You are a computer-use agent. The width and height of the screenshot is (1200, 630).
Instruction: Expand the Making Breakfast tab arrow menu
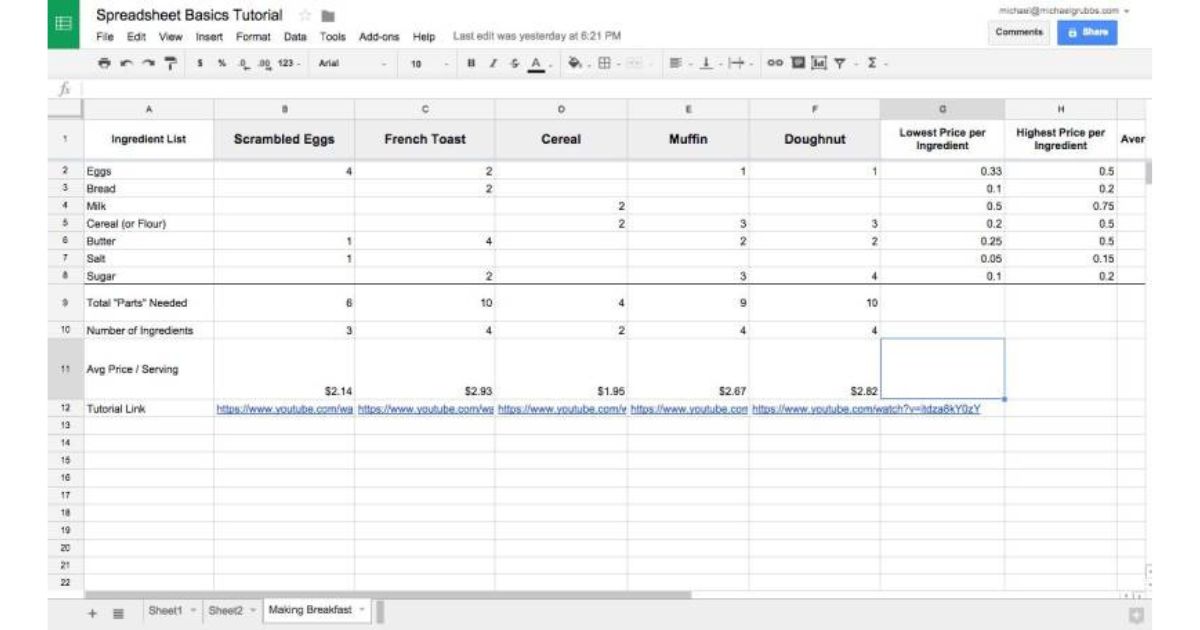pos(361,610)
